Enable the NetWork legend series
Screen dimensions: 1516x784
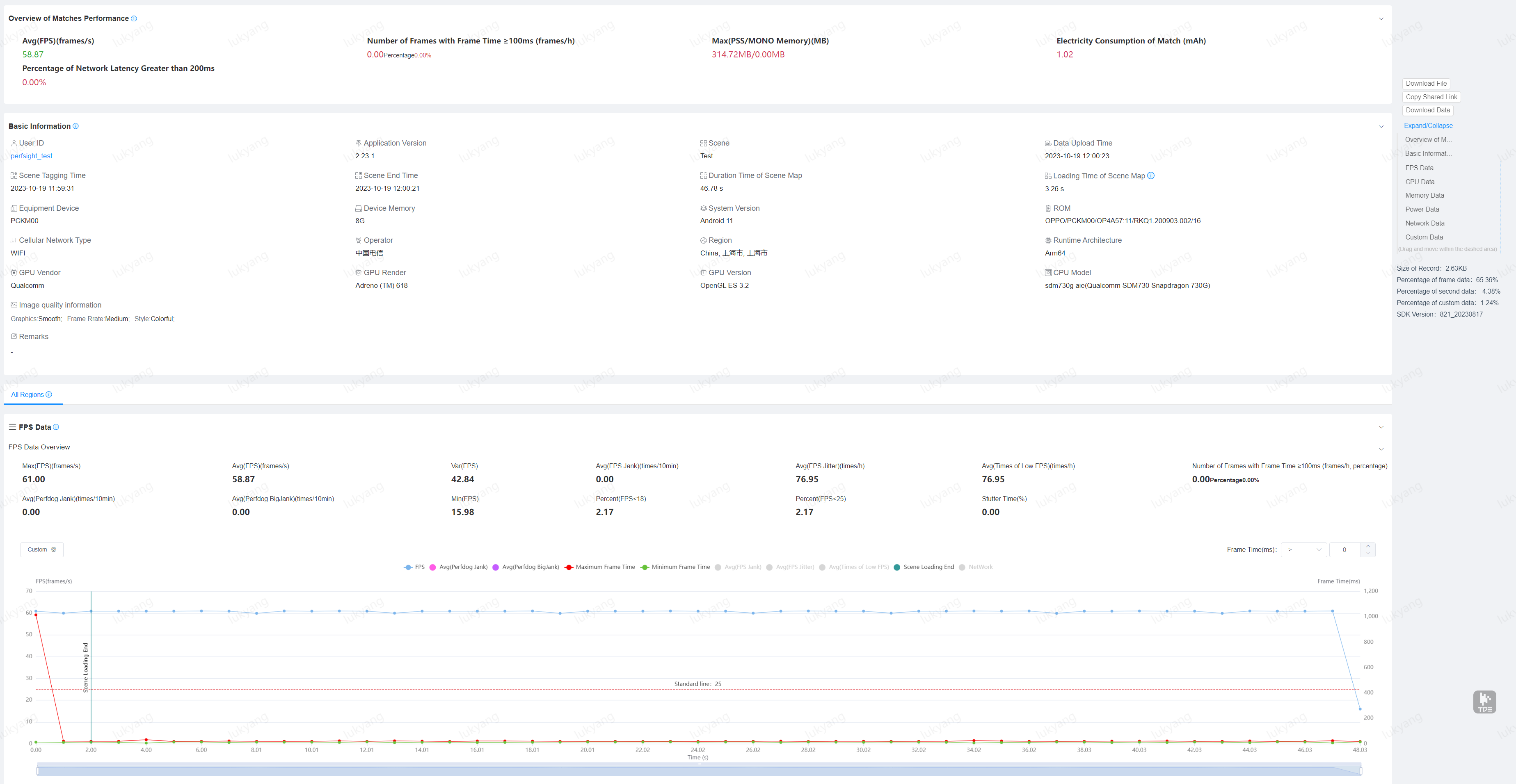(975, 567)
